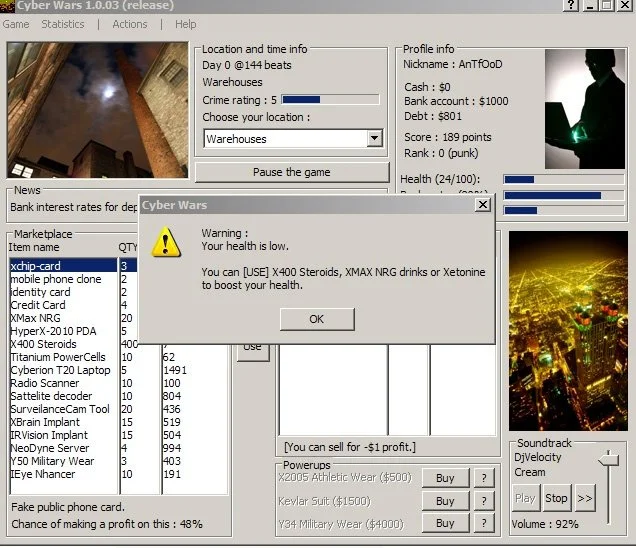Click help icon for Kevlar Suit
The height and width of the screenshot is (548, 636).
[486, 501]
